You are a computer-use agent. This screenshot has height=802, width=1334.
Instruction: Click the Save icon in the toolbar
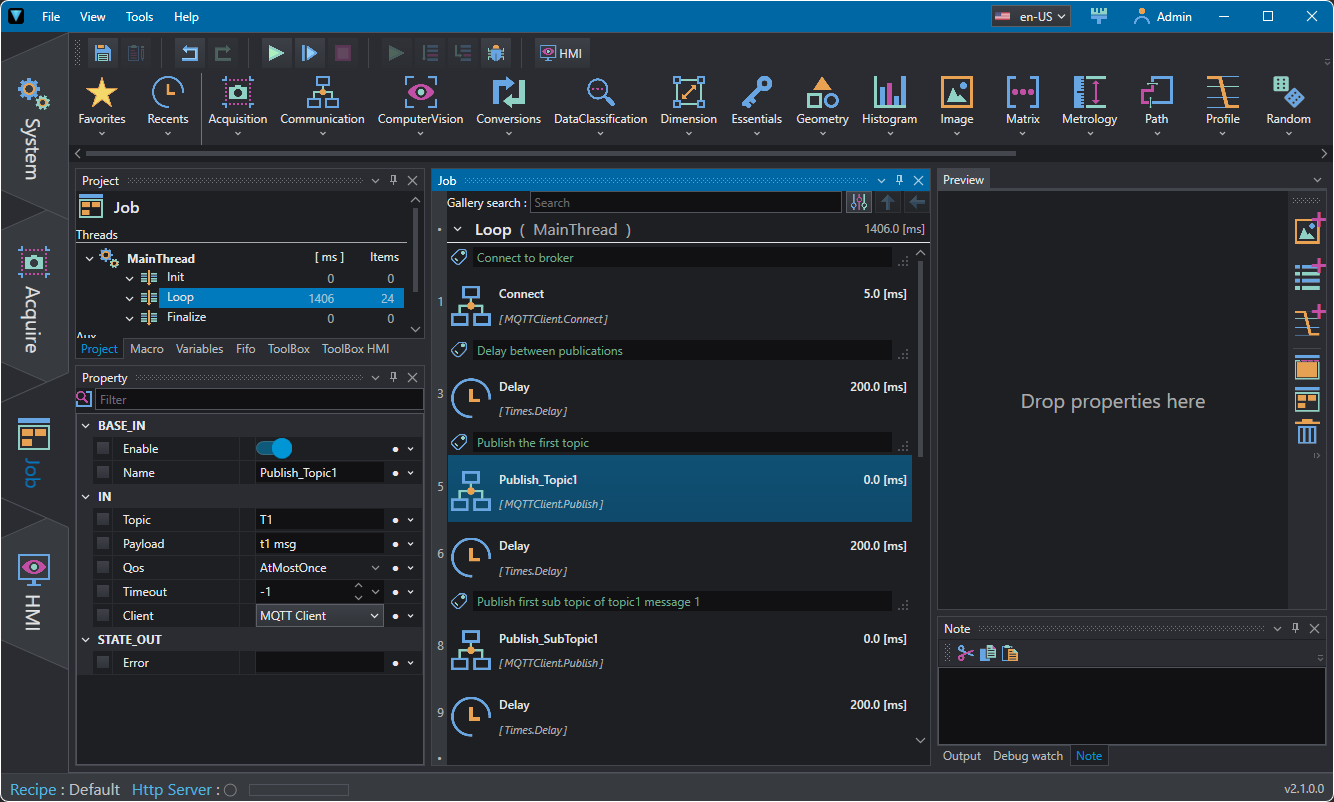(102, 53)
